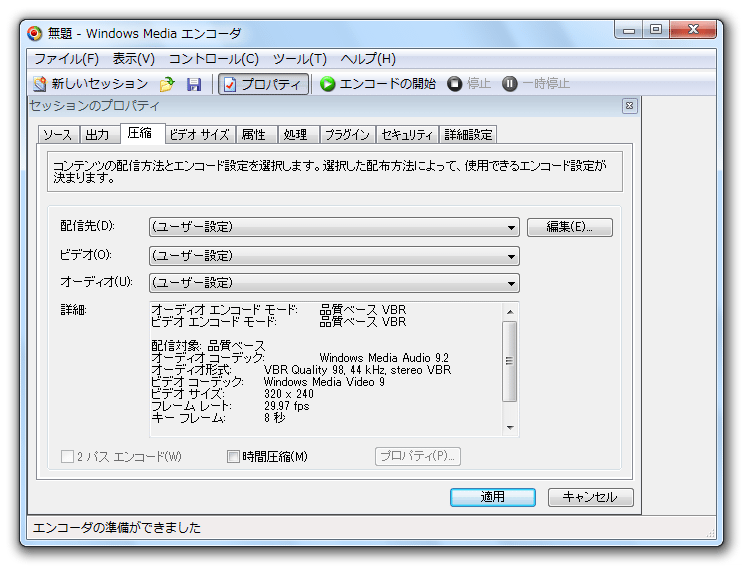Maximize the Windows Media エンコーダ window
Viewport: 746px width, 568px height.
pyautogui.click(x=656, y=29)
